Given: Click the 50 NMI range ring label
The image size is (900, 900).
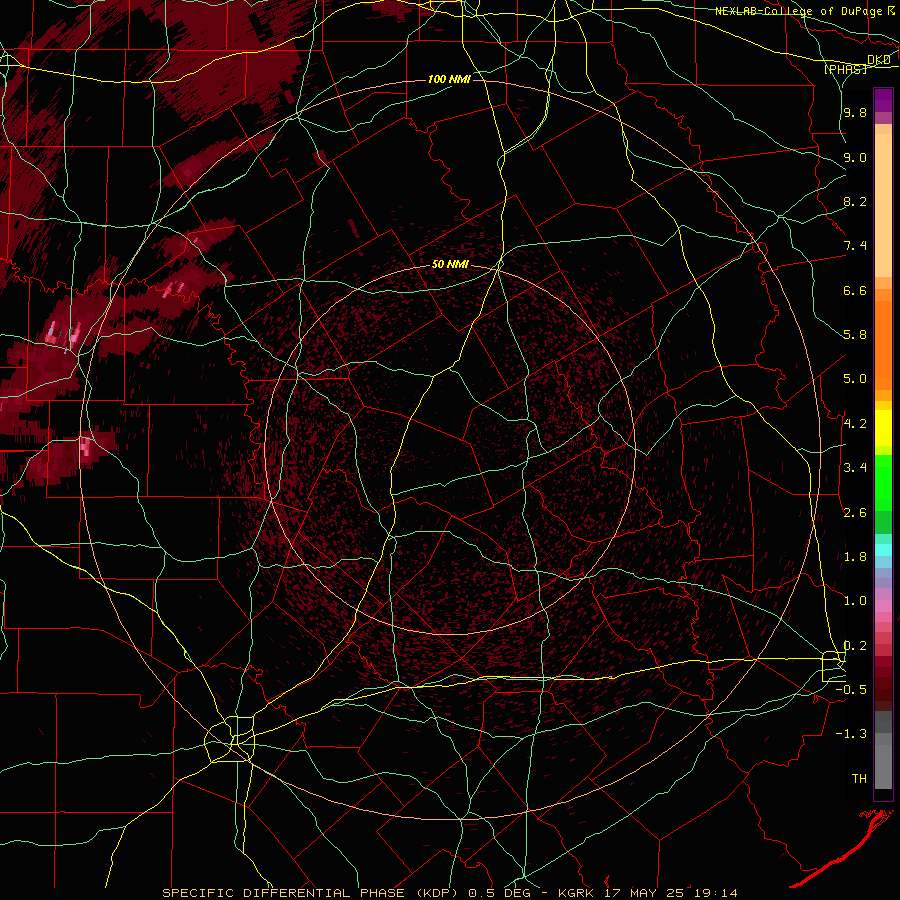Looking at the screenshot, I should tap(450, 265).
